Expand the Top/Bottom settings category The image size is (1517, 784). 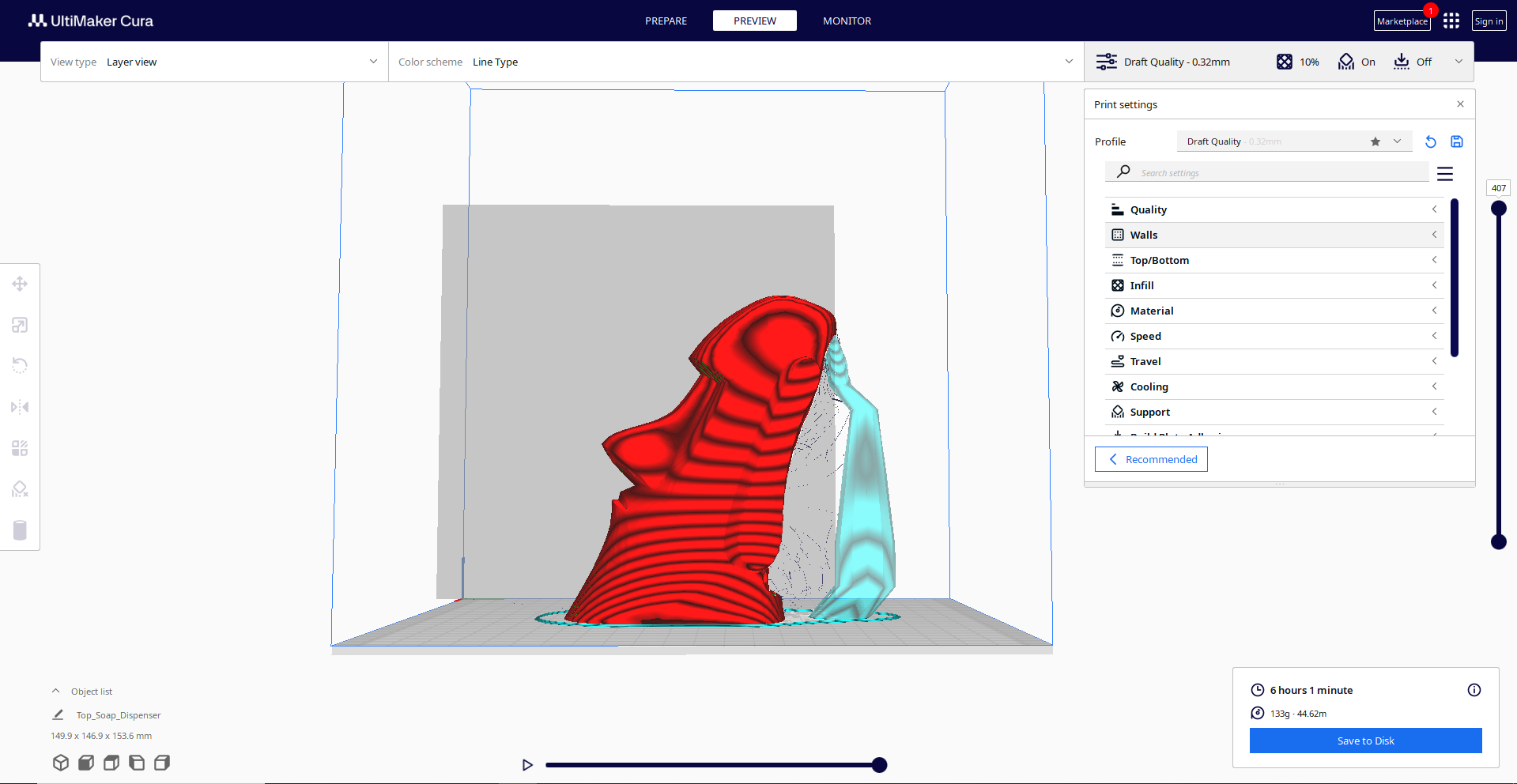pos(1274,260)
